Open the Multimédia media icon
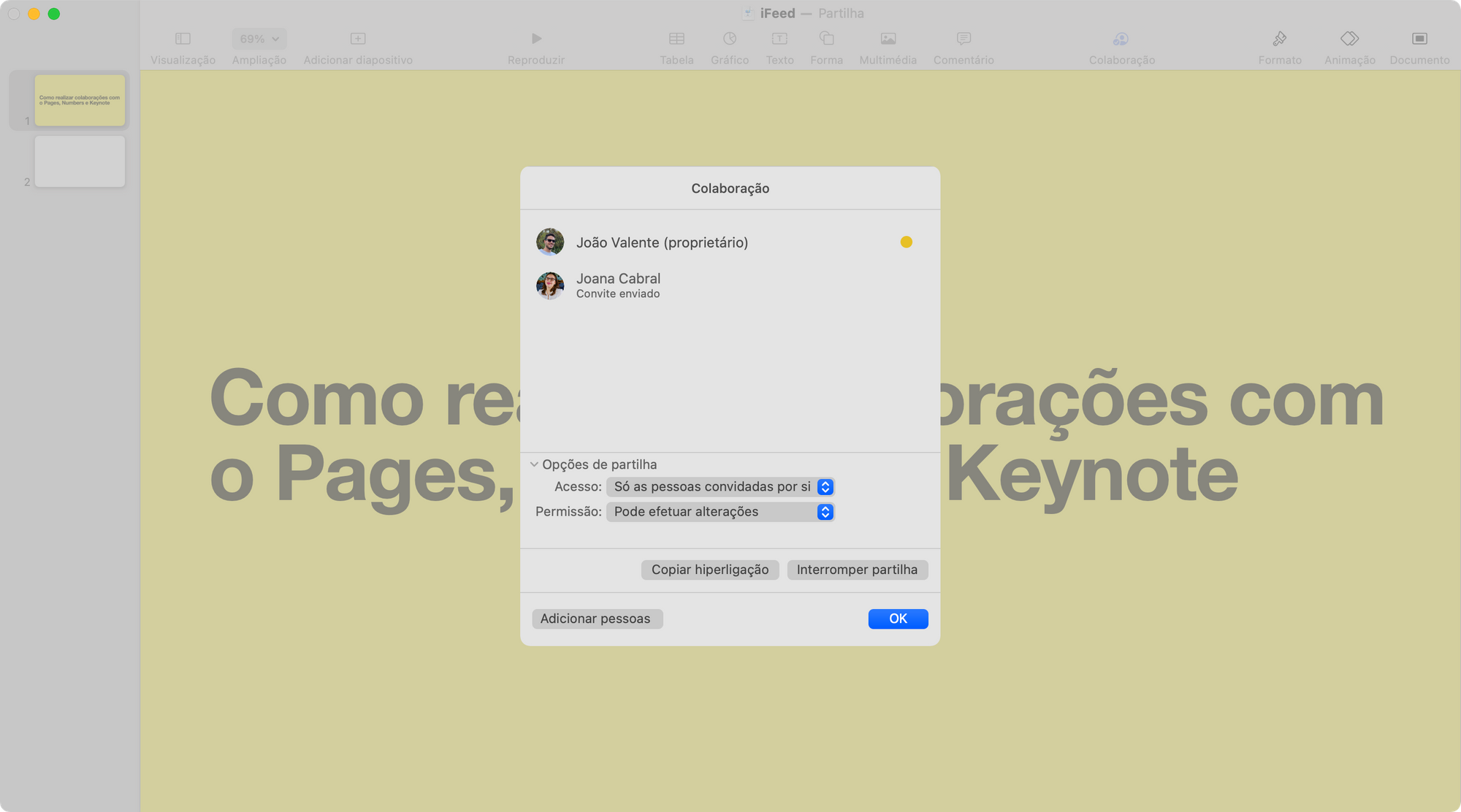 point(888,39)
